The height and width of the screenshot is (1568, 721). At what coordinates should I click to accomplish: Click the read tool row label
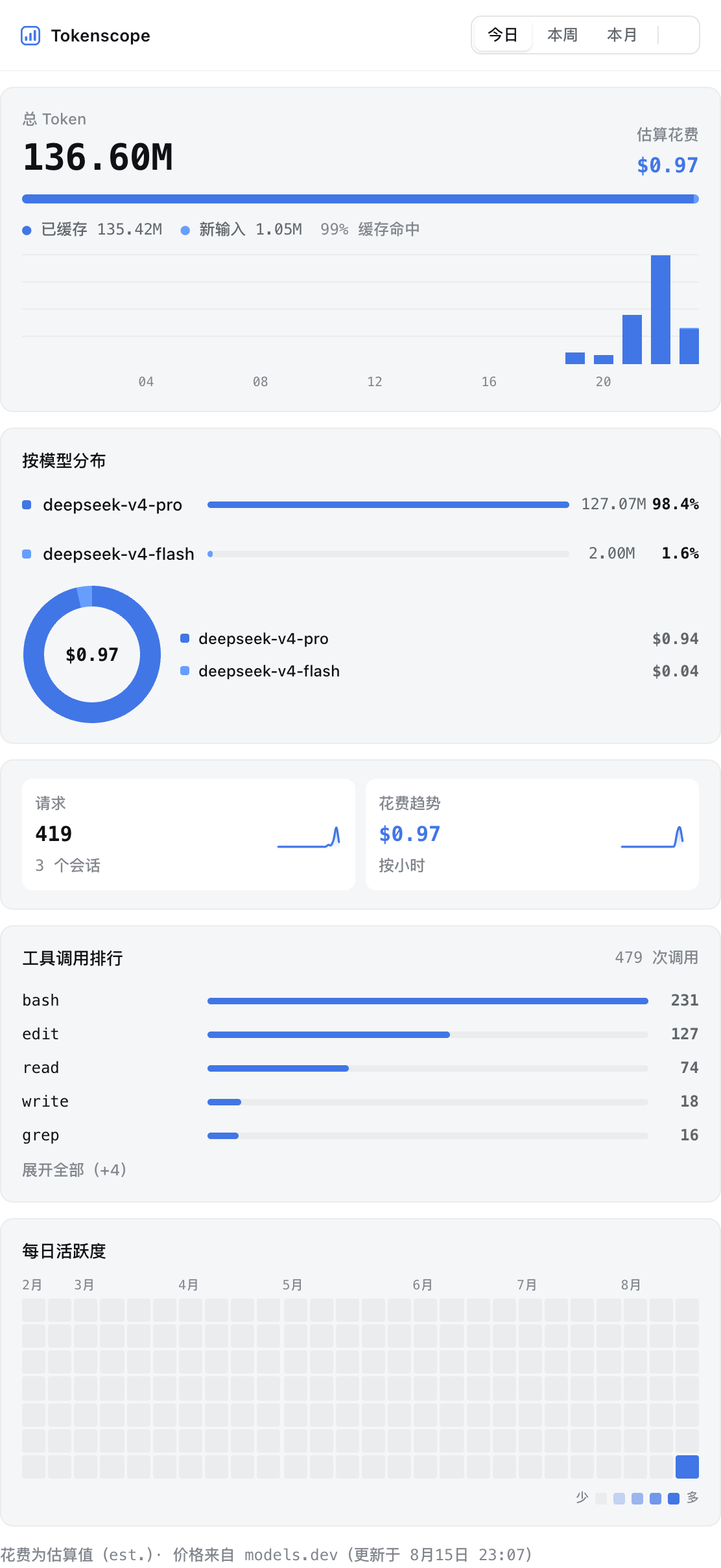coord(41,1068)
